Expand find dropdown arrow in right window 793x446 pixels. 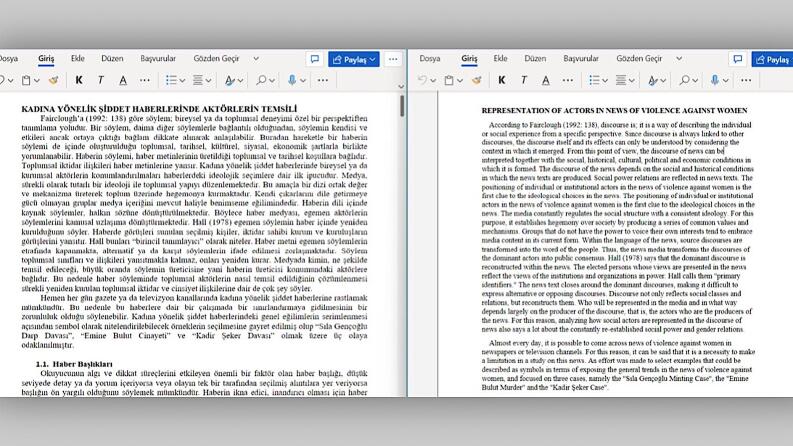point(695,80)
